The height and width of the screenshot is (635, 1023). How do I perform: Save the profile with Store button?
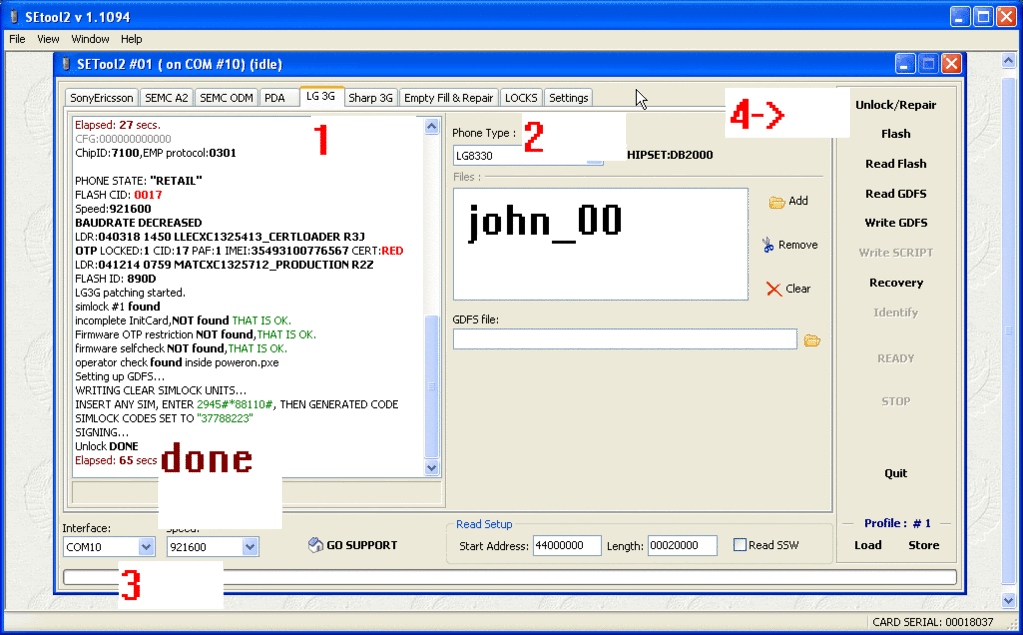[924, 545]
